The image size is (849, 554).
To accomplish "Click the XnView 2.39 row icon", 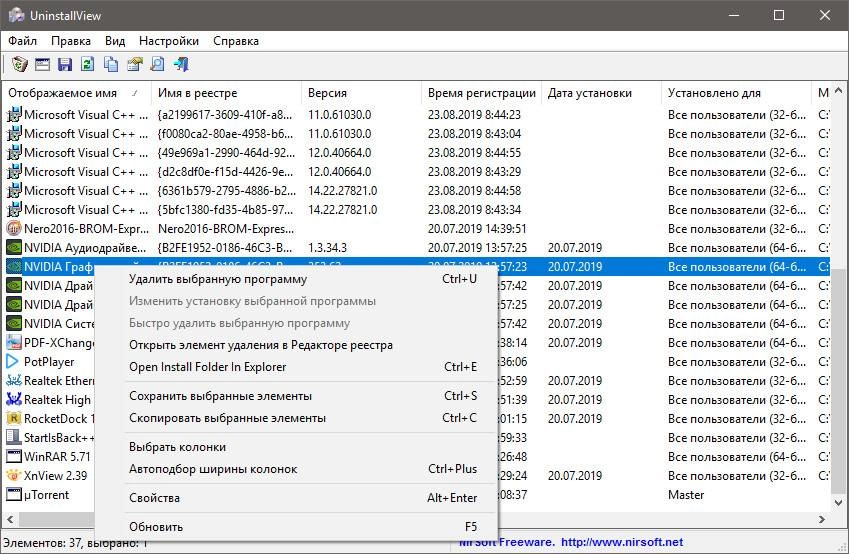I will tap(14, 475).
